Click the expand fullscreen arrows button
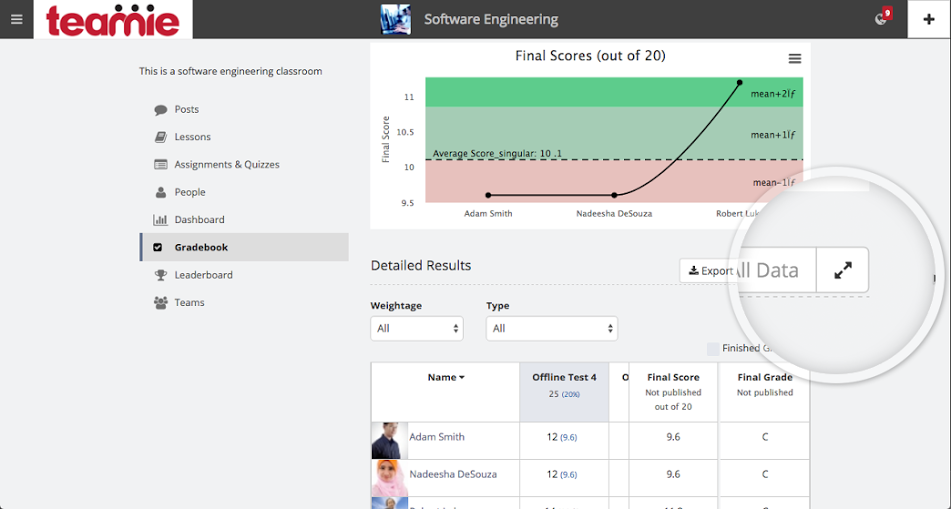 [x=842, y=270]
